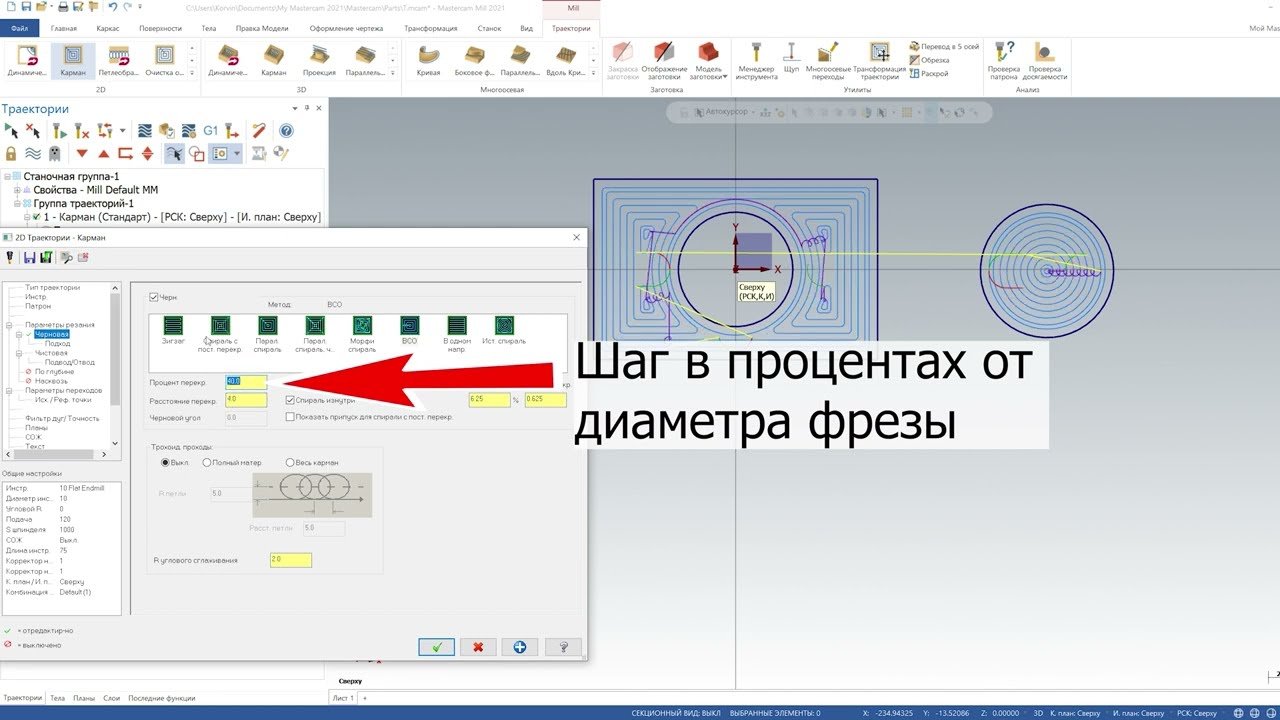The width and height of the screenshot is (1280, 720).
Task: Select the multiaxis Кривая toolpath
Action: point(428,60)
